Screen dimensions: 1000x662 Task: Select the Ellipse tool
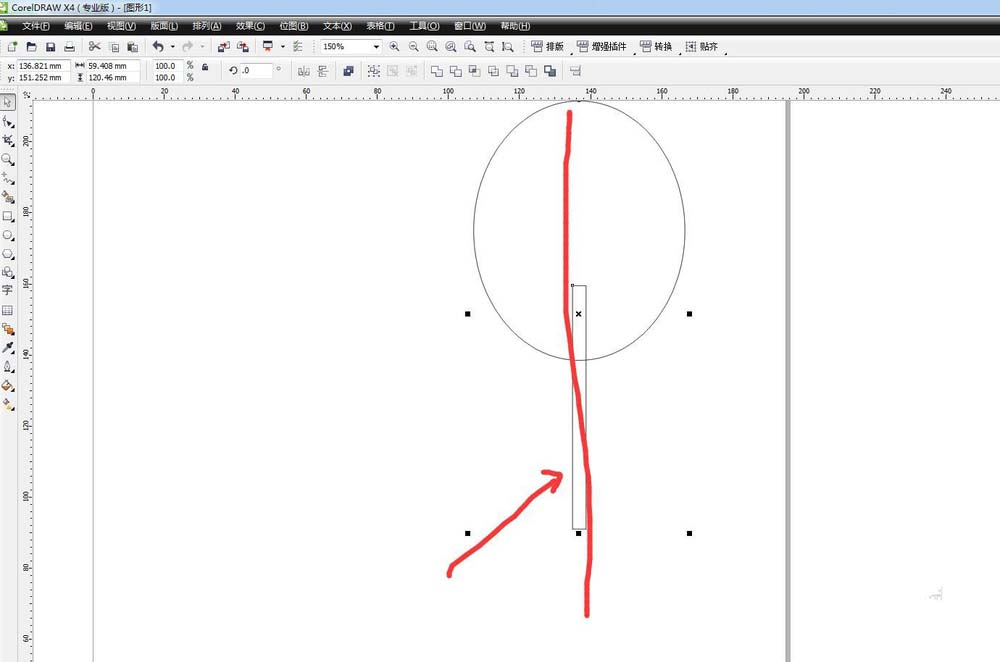point(8,235)
